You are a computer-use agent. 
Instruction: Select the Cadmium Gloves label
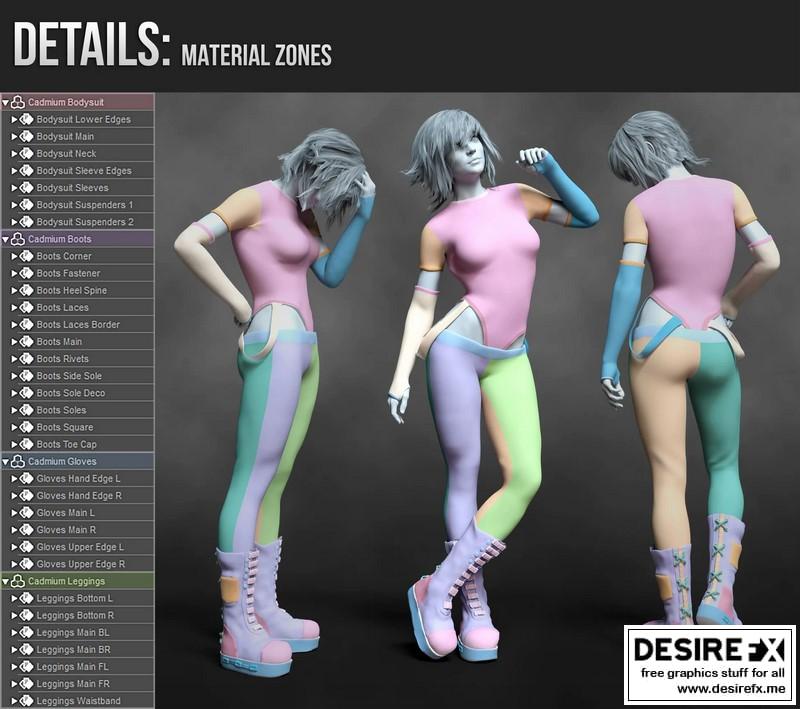point(62,462)
